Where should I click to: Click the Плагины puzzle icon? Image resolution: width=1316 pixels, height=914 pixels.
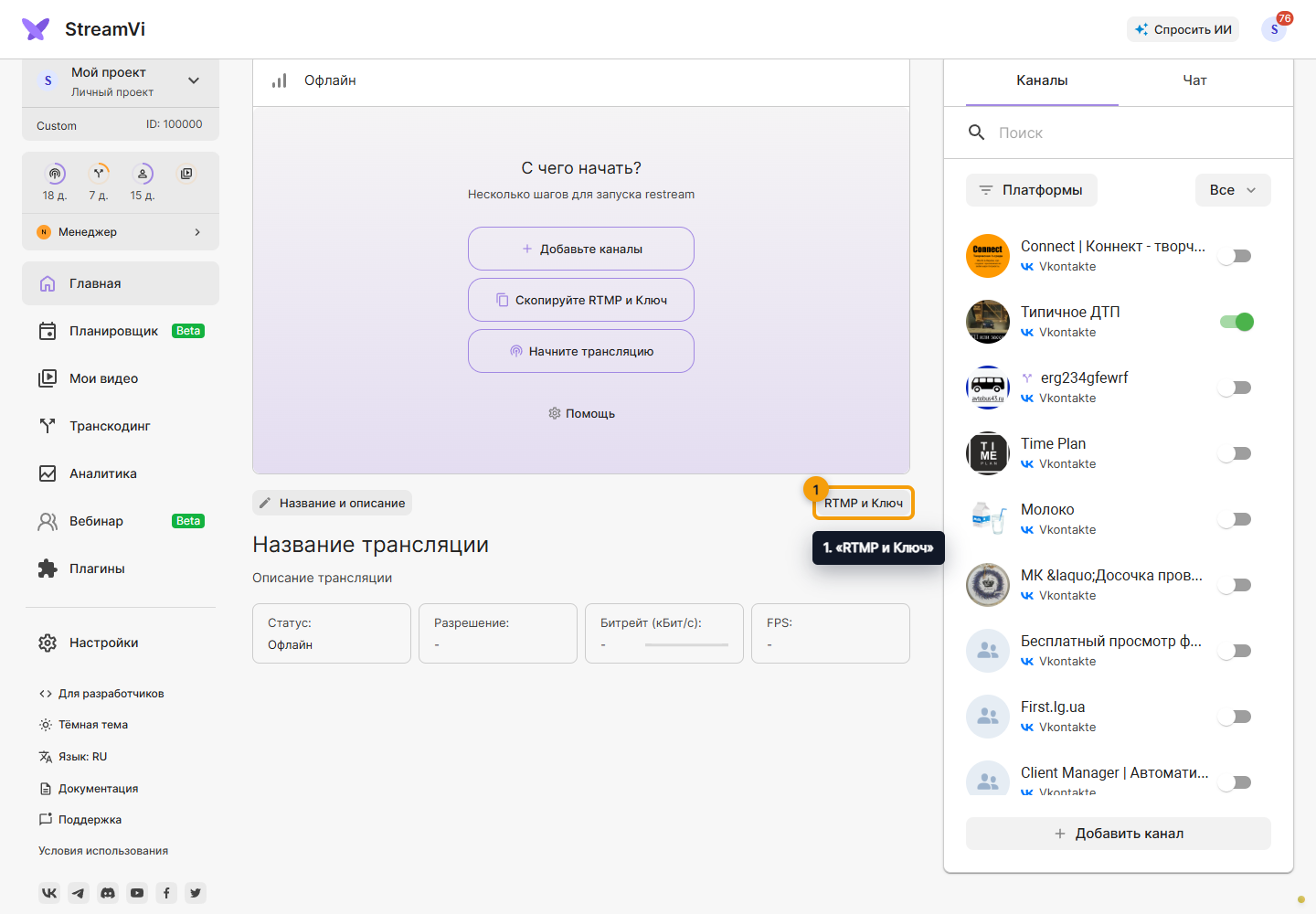coord(48,569)
